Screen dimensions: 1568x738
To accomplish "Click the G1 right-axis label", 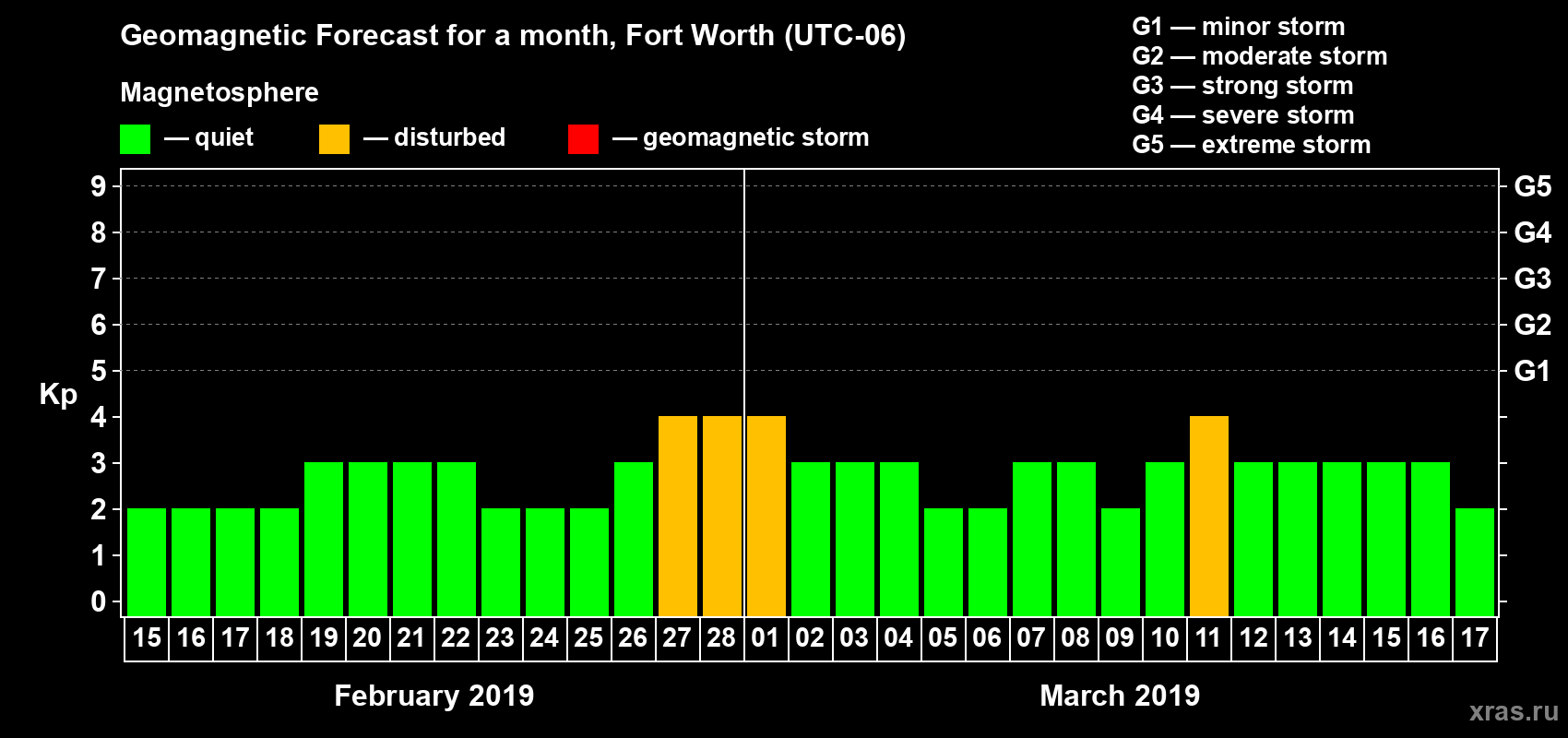I will (1533, 371).
